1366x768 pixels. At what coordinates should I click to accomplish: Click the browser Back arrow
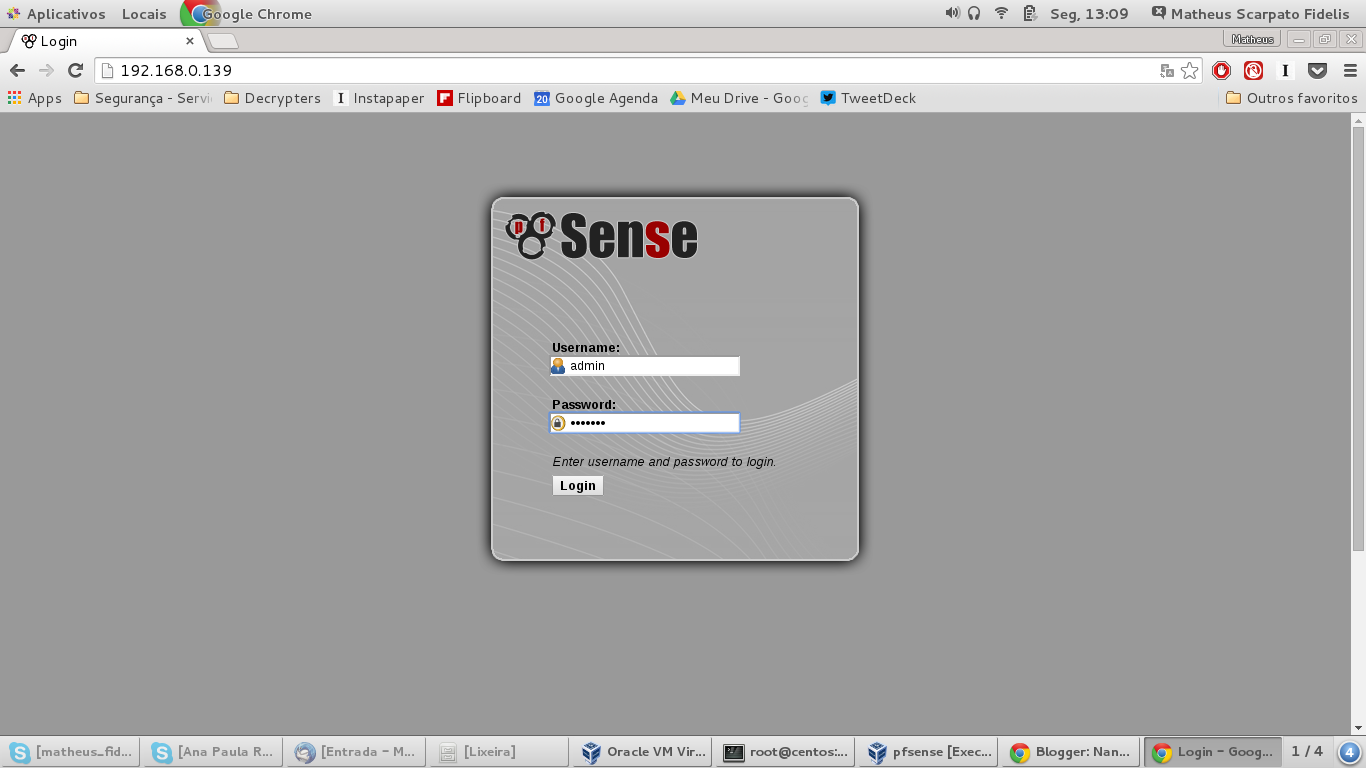[17, 70]
